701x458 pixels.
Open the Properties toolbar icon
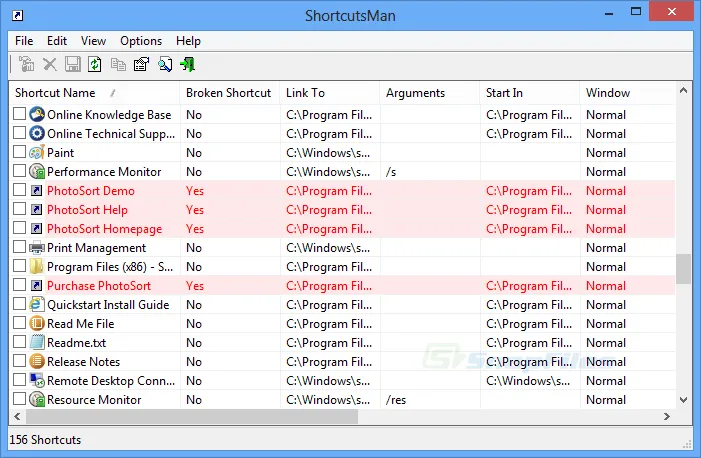(x=141, y=64)
